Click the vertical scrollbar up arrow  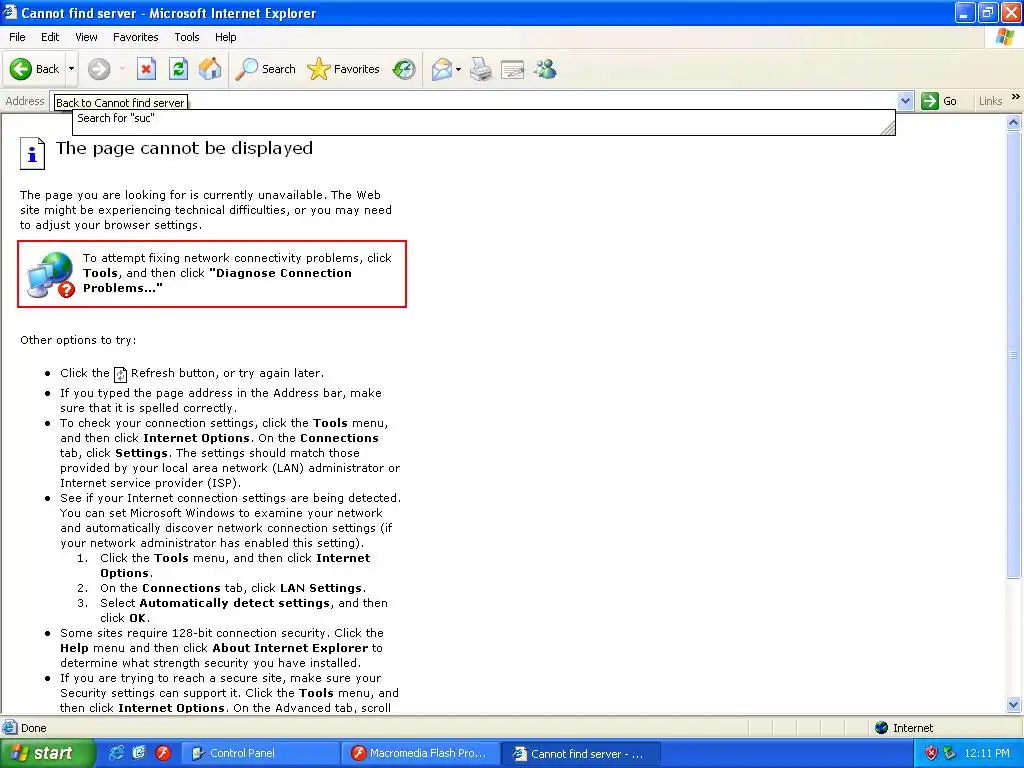click(x=1014, y=122)
